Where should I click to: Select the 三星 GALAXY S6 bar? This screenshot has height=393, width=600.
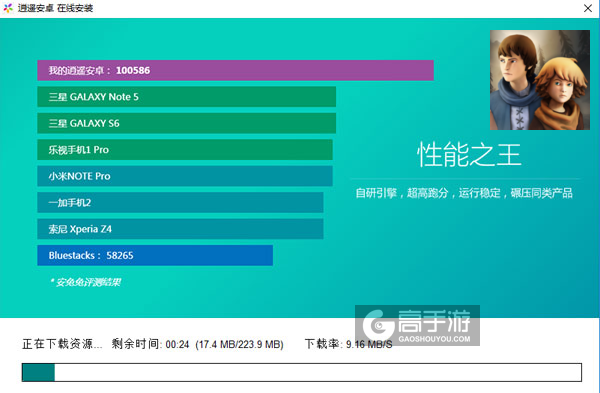tap(186, 123)
